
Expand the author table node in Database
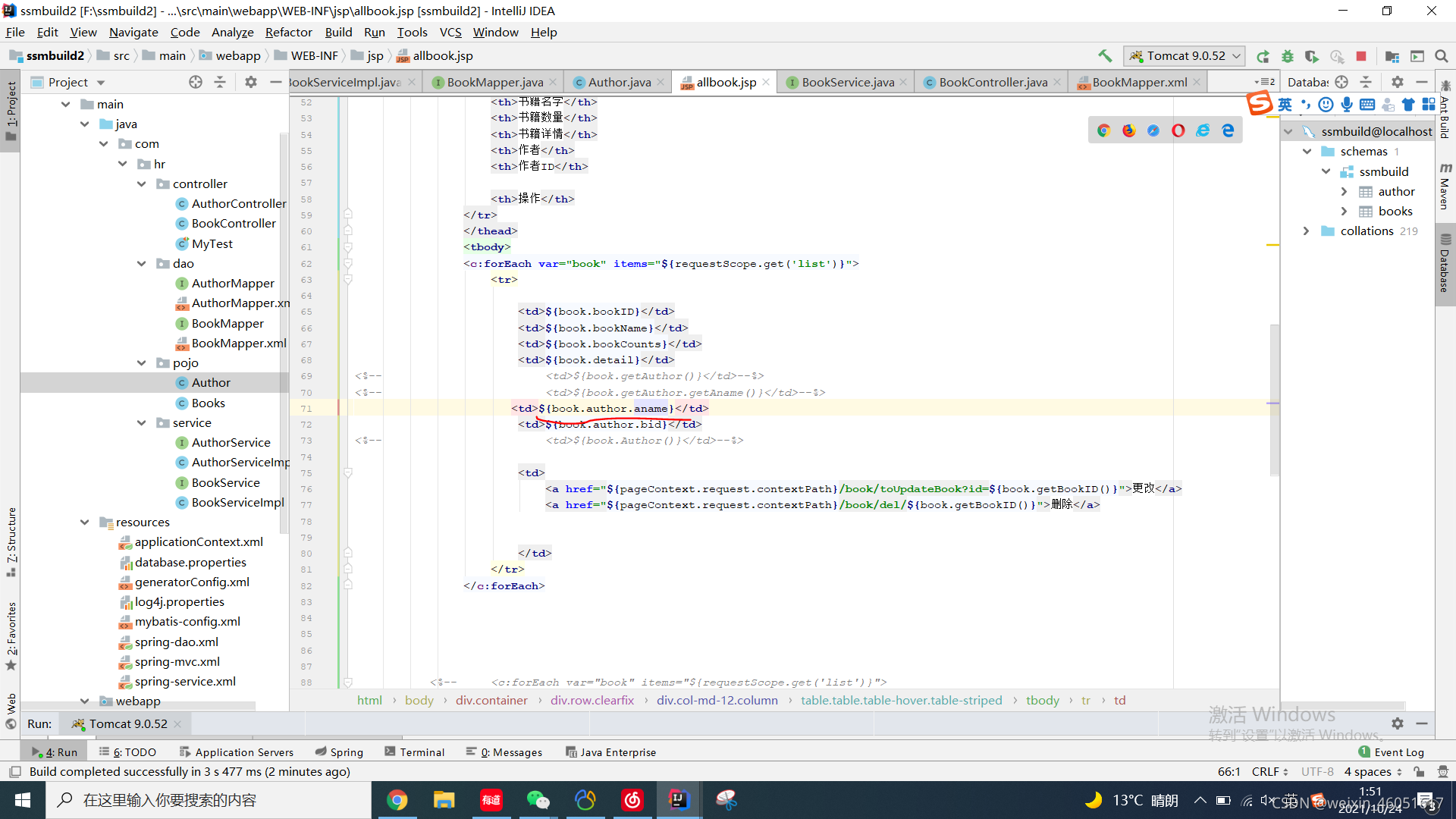1344,192
